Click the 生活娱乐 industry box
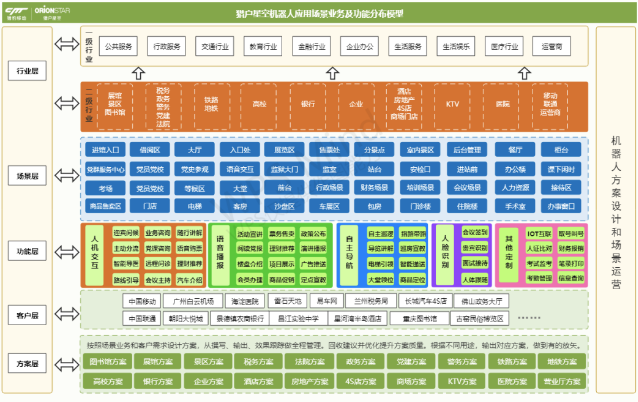Screen dimensions: 638x402 456,46
